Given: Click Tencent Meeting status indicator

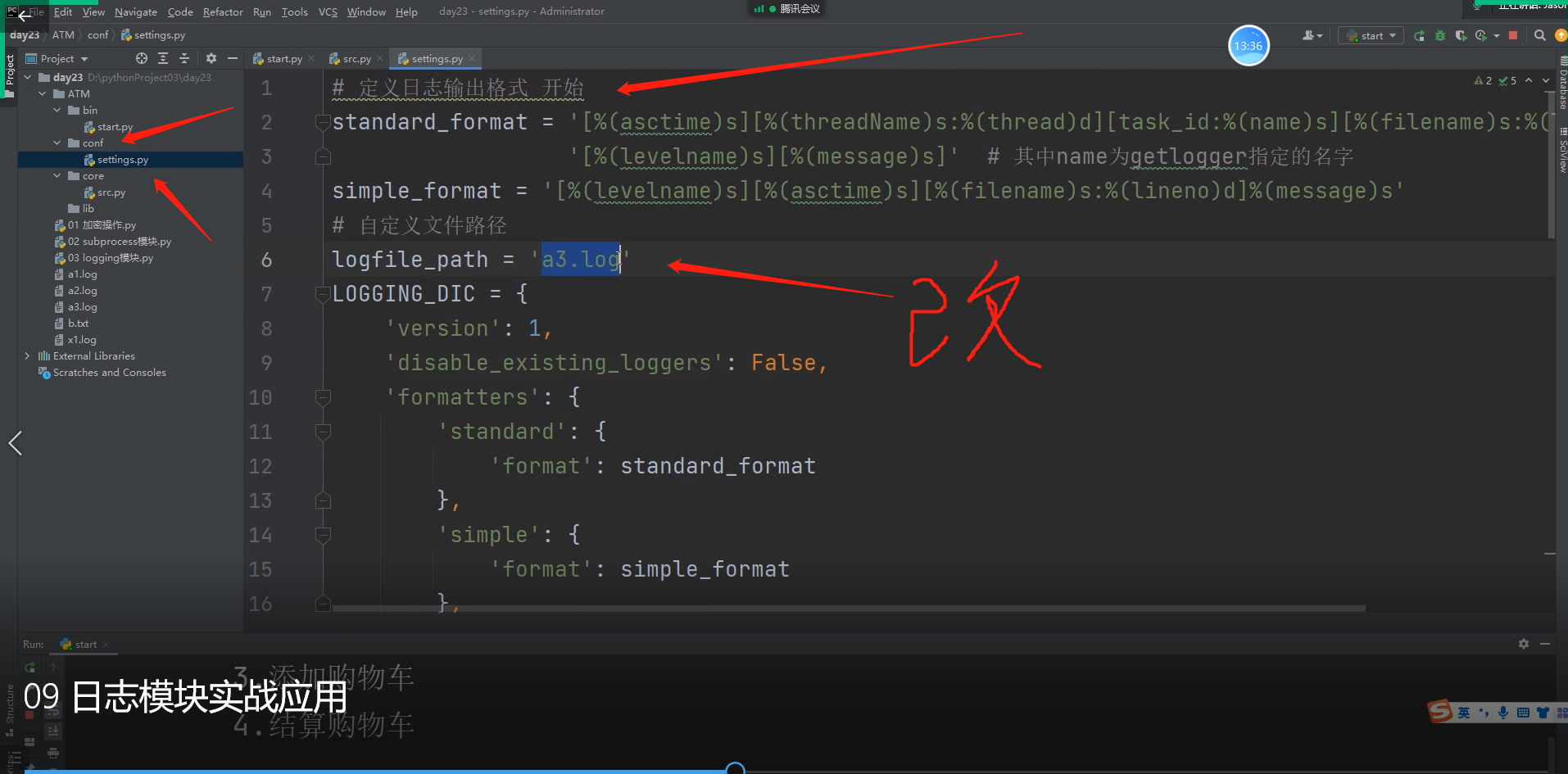Looking at the screenshot, I should (787, 9).
